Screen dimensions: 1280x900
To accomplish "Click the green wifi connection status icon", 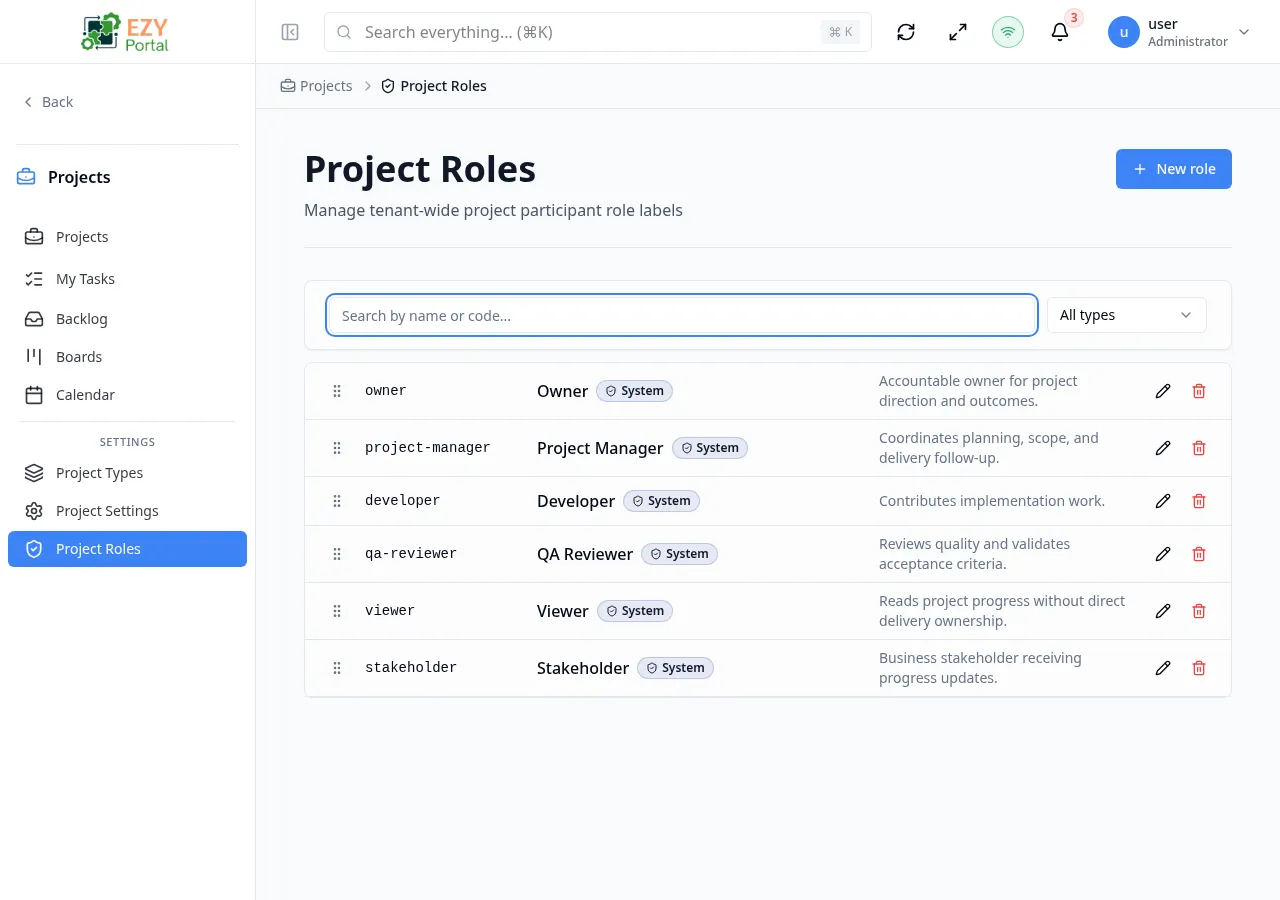I will coord(1008,32).
